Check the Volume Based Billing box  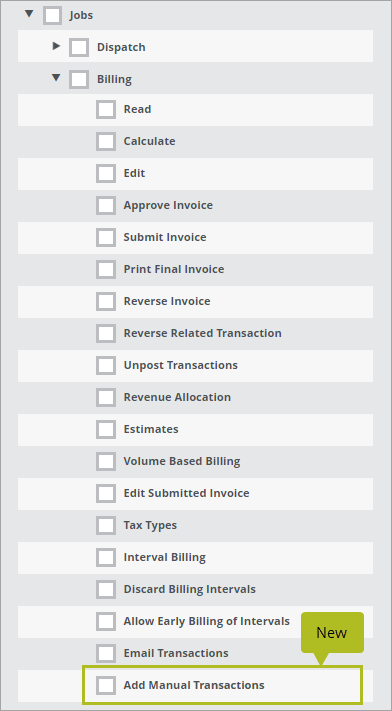coord(106,461)
